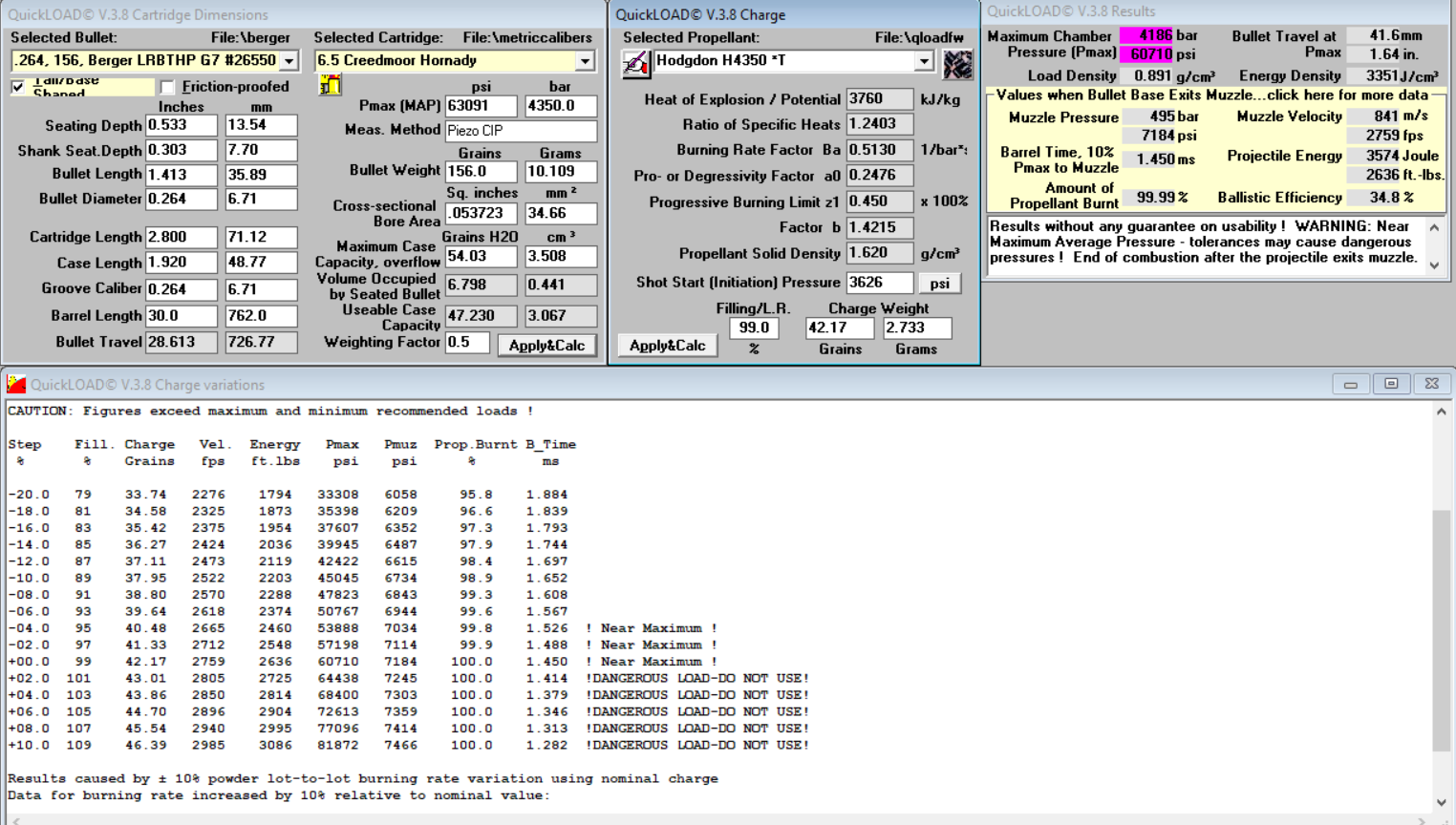
Task: Click the QuickLOAD icon in Charge variations title bar
Action: click(x=16, y=384)
